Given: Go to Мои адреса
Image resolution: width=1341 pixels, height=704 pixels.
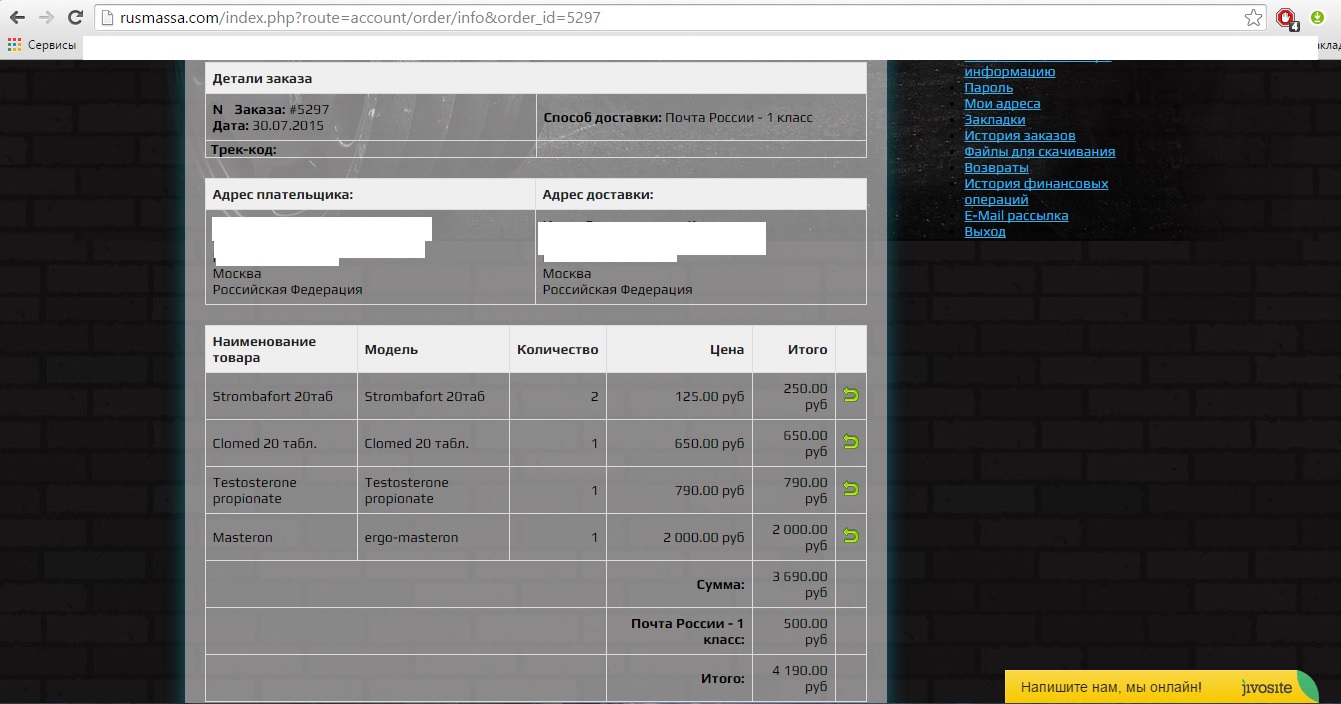Looking at the screenshot, I should point(1002,104).
